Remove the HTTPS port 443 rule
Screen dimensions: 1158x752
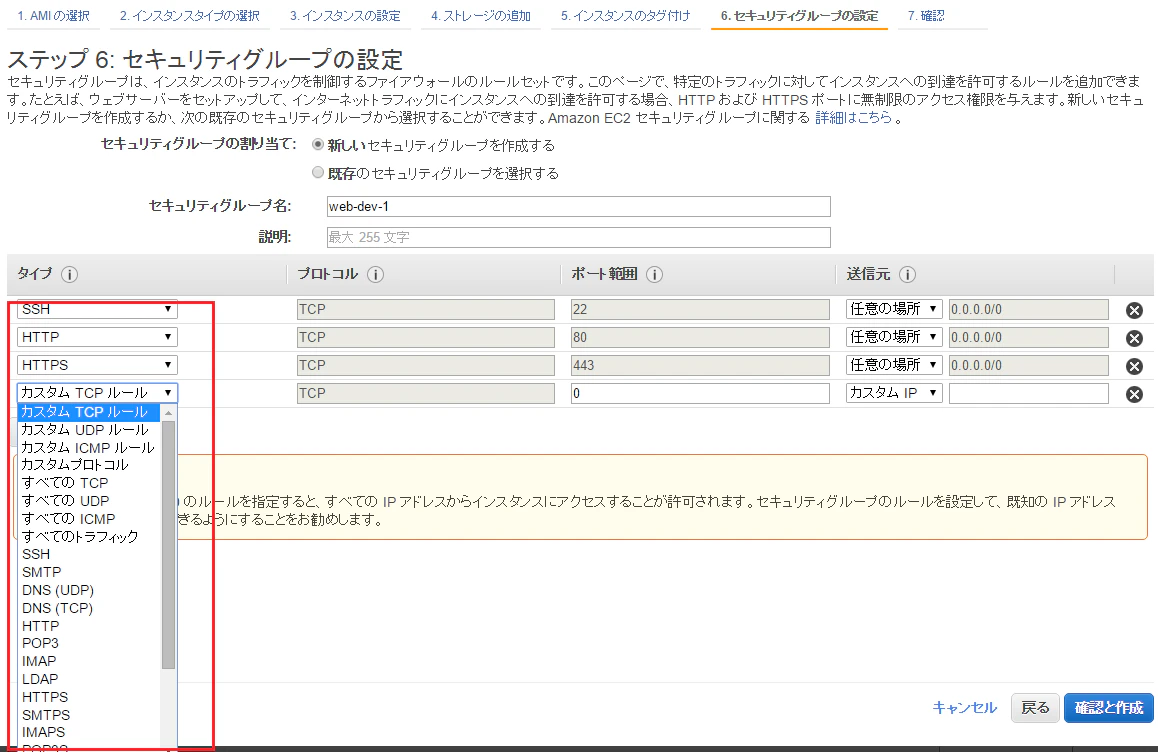click(1134, 366)
